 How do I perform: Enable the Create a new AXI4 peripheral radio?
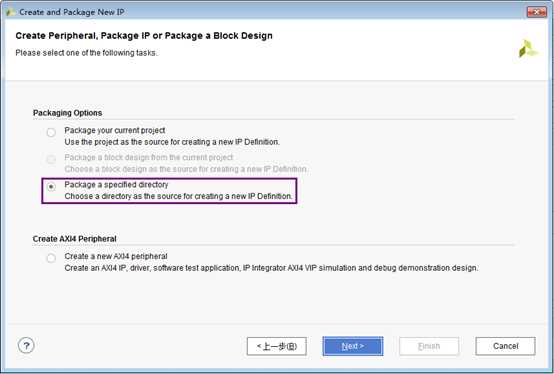coord(51,258)
